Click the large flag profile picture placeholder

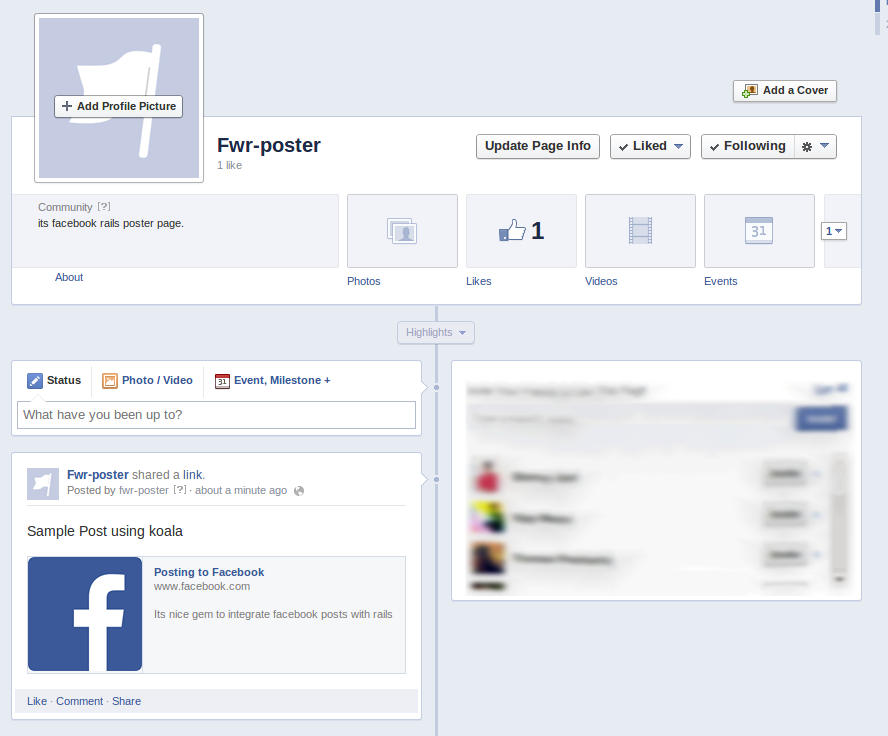tap(119, 98)
